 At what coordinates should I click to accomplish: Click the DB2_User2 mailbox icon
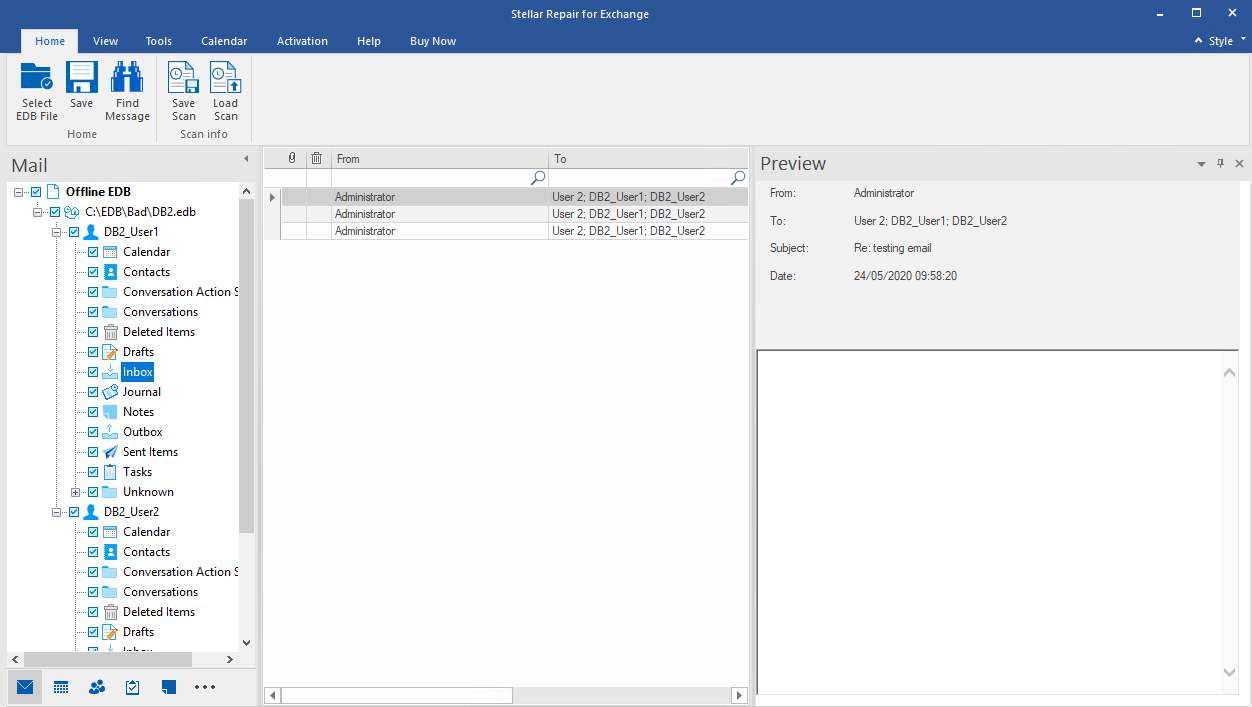pyautogui.click(x=92, y=512)
